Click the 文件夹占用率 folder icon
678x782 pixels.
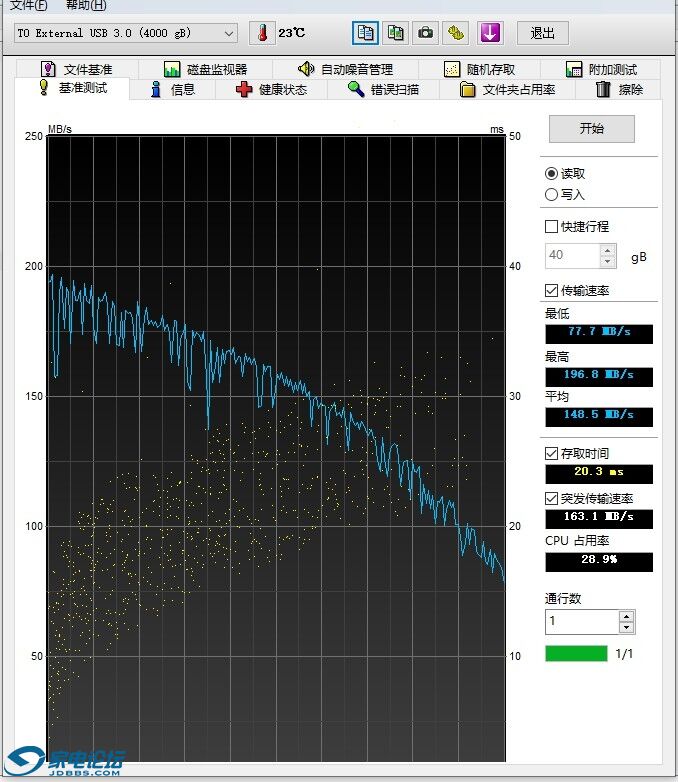click(x=467, y=89)
